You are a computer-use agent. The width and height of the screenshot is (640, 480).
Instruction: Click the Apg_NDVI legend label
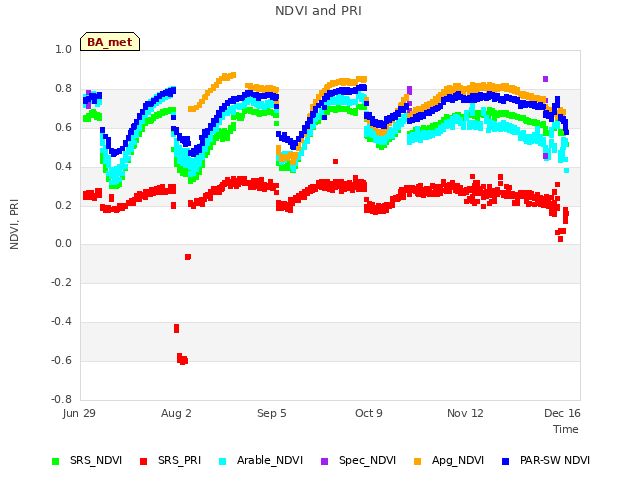click(x=458, y=460)
